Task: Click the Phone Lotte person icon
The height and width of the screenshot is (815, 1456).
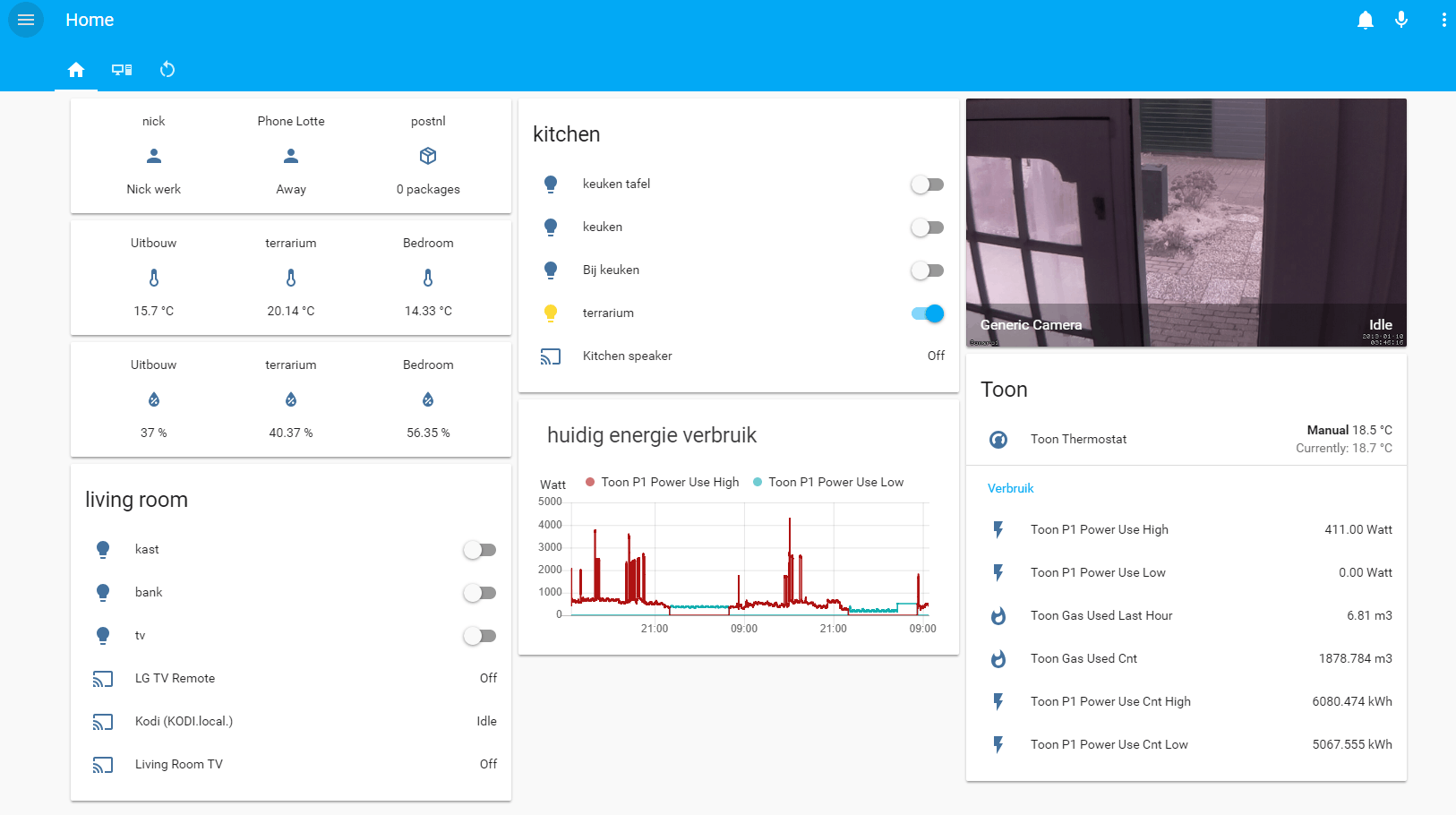Action: [x=291, y=156]
